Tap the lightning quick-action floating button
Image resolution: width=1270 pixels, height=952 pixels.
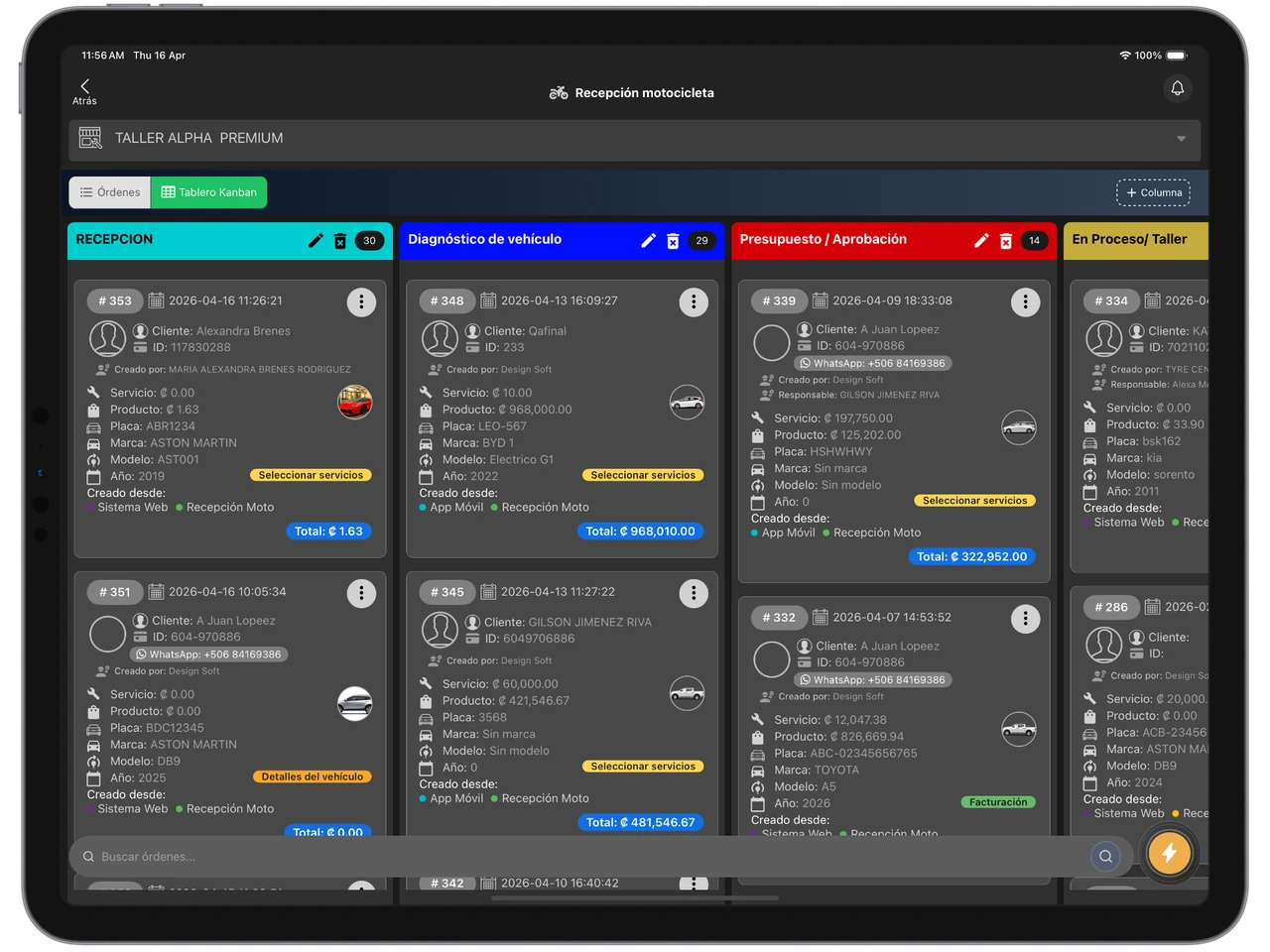click(x=1169, y=852)
